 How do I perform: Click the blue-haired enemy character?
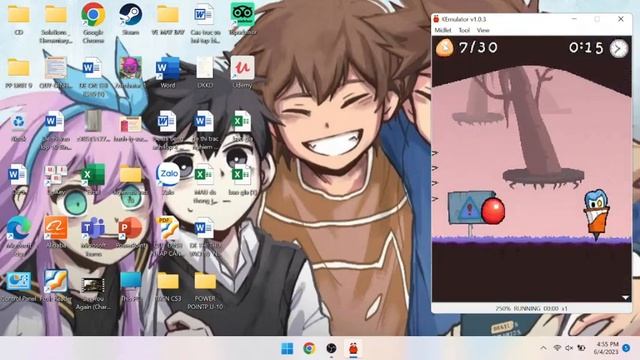coord(596,214)
